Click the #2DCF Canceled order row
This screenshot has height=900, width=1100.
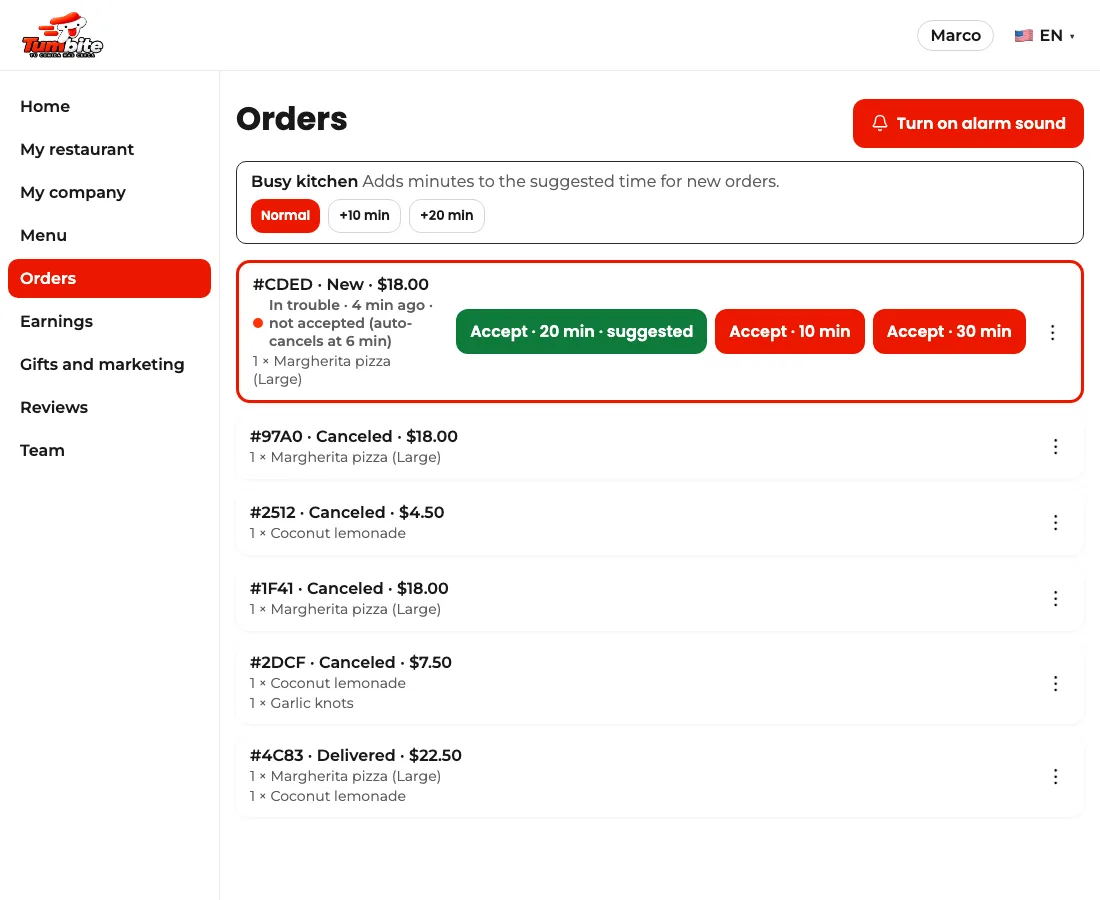click(x=659, y=683)
